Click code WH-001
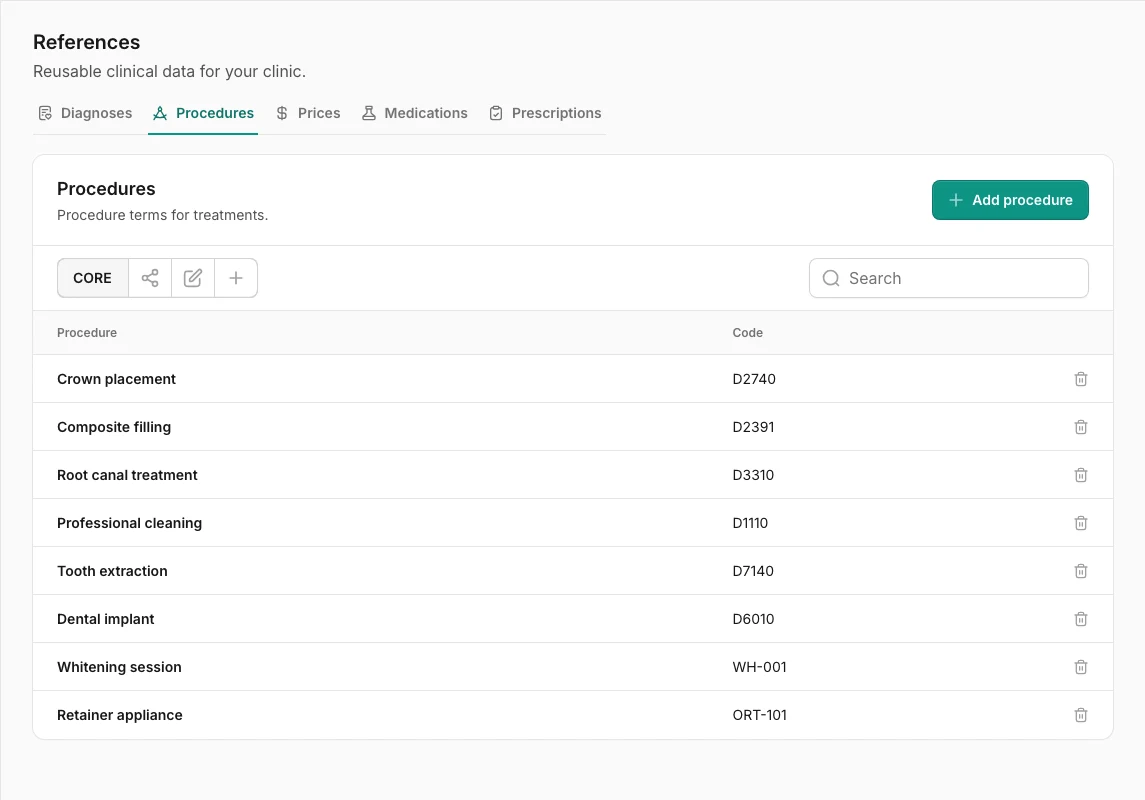1145x800 pixels. [x=759, y=667]
